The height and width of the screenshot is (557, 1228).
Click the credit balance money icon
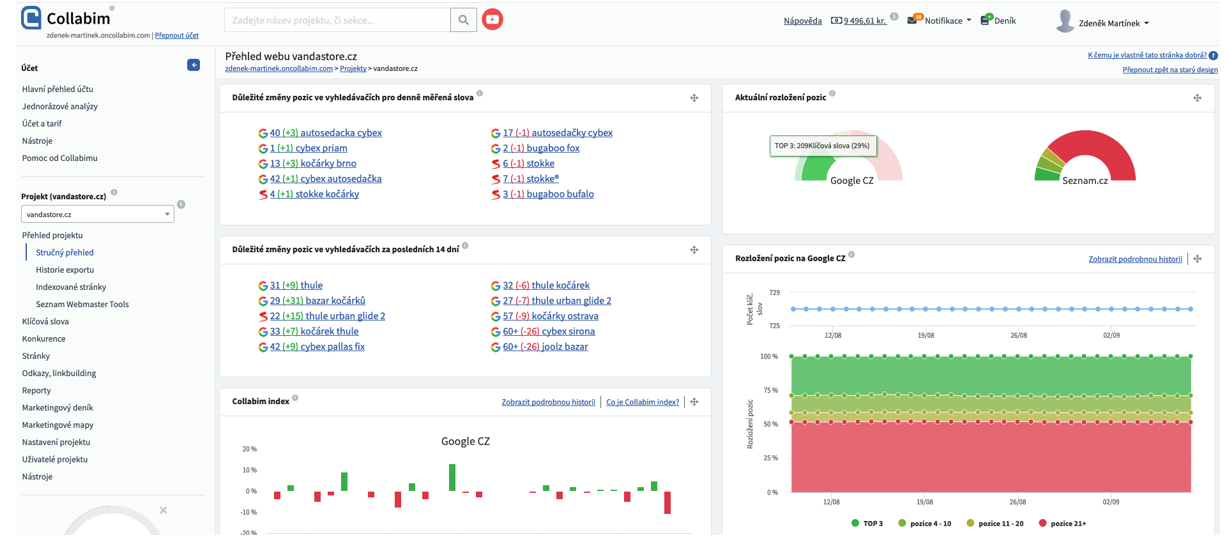836,21
